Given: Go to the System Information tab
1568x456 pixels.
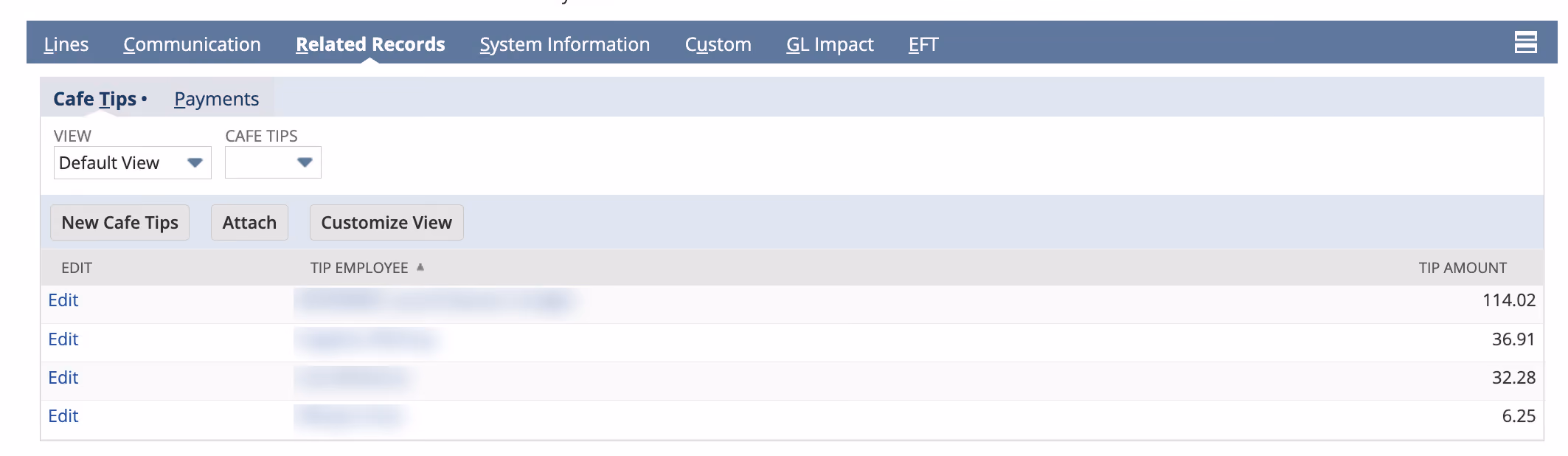Looking at the screenshot, I should tap(564, 44).
